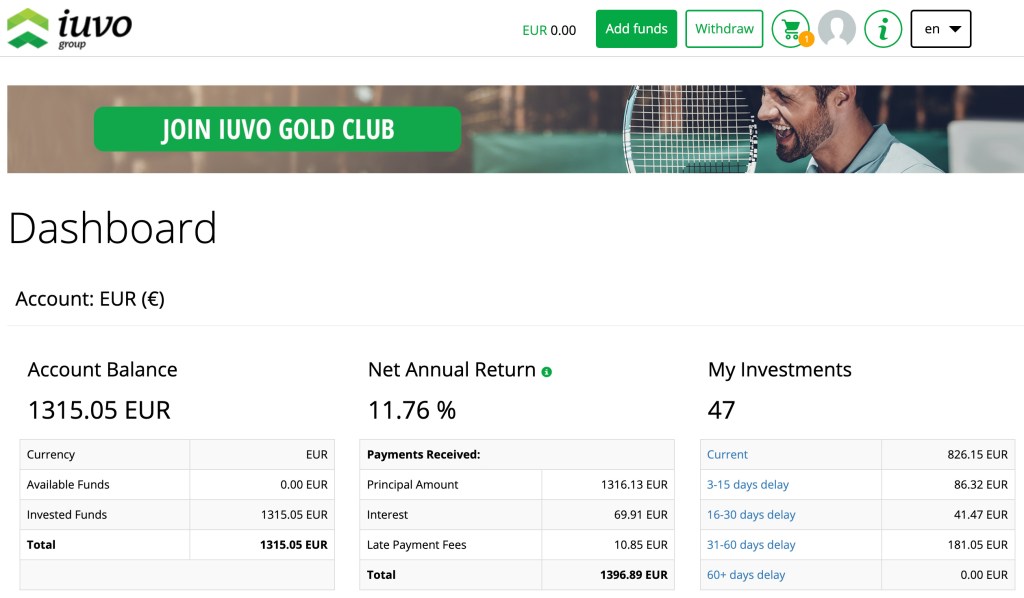Open the 'Current' investments link
This screenshot has width=1024, height=598.
(727, 454)
